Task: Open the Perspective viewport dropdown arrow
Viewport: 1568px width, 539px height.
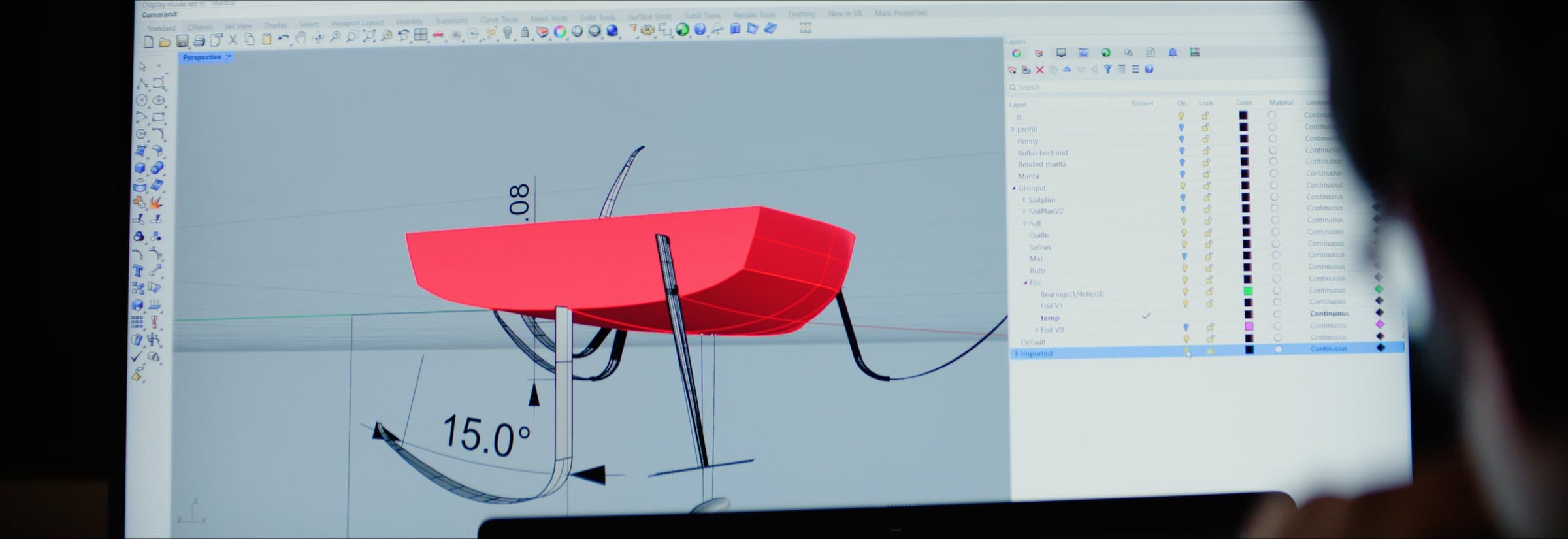Action: 229,57
